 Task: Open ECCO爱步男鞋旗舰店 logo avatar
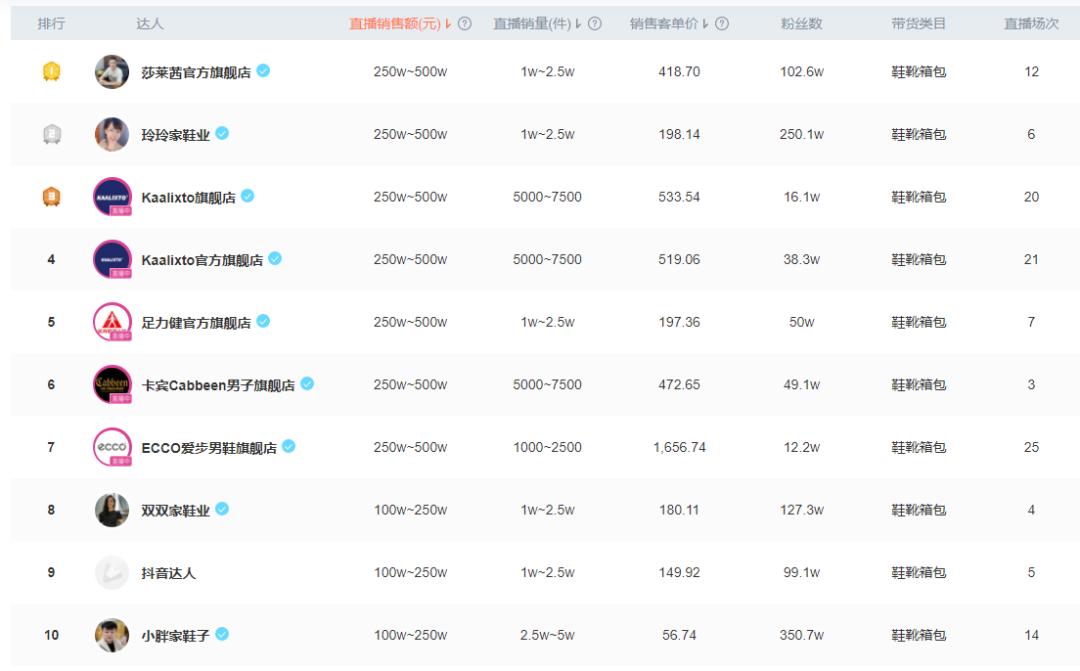tap(112, 447)
